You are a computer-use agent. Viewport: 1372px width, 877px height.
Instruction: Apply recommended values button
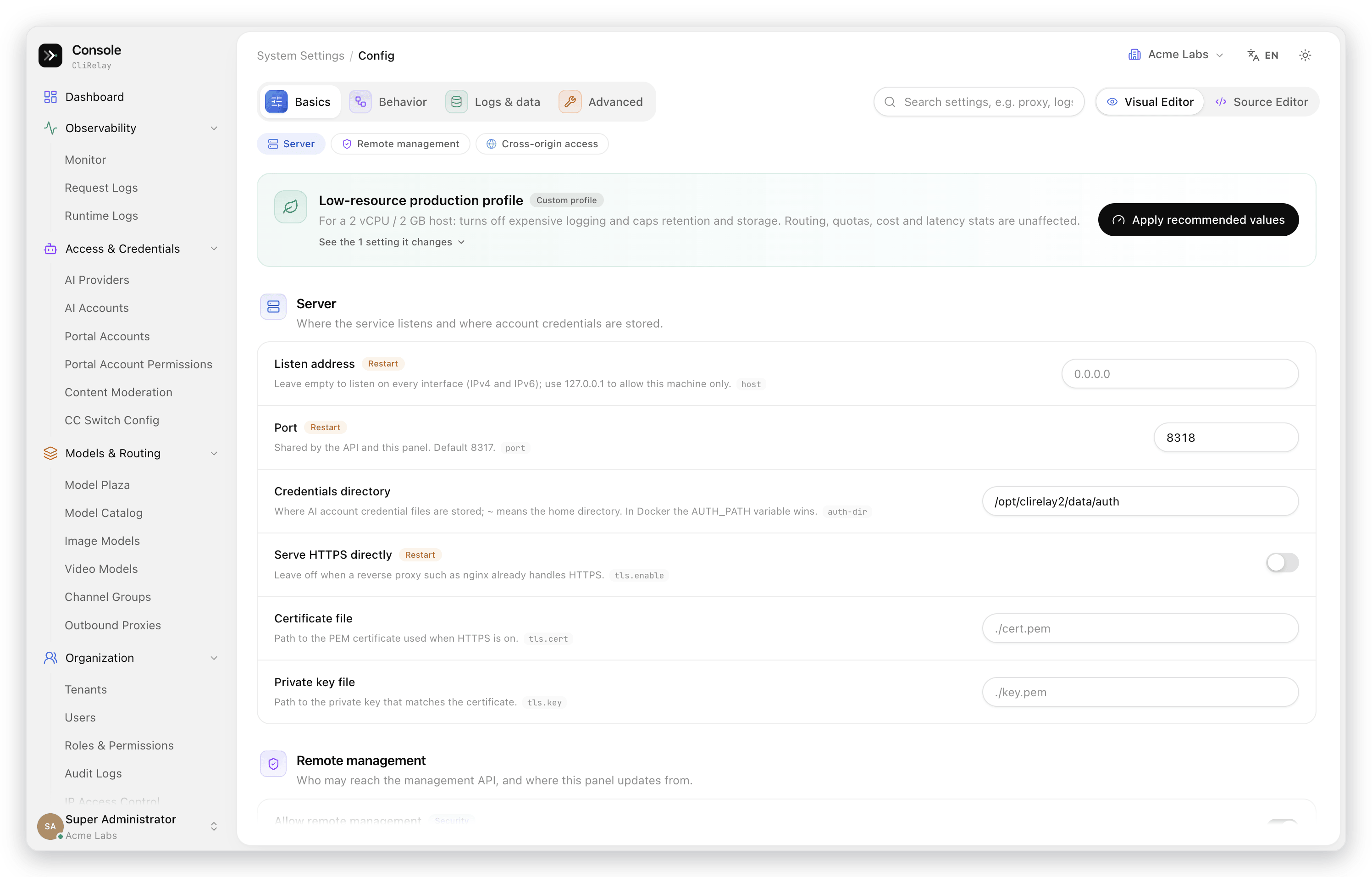point(1198,220)
